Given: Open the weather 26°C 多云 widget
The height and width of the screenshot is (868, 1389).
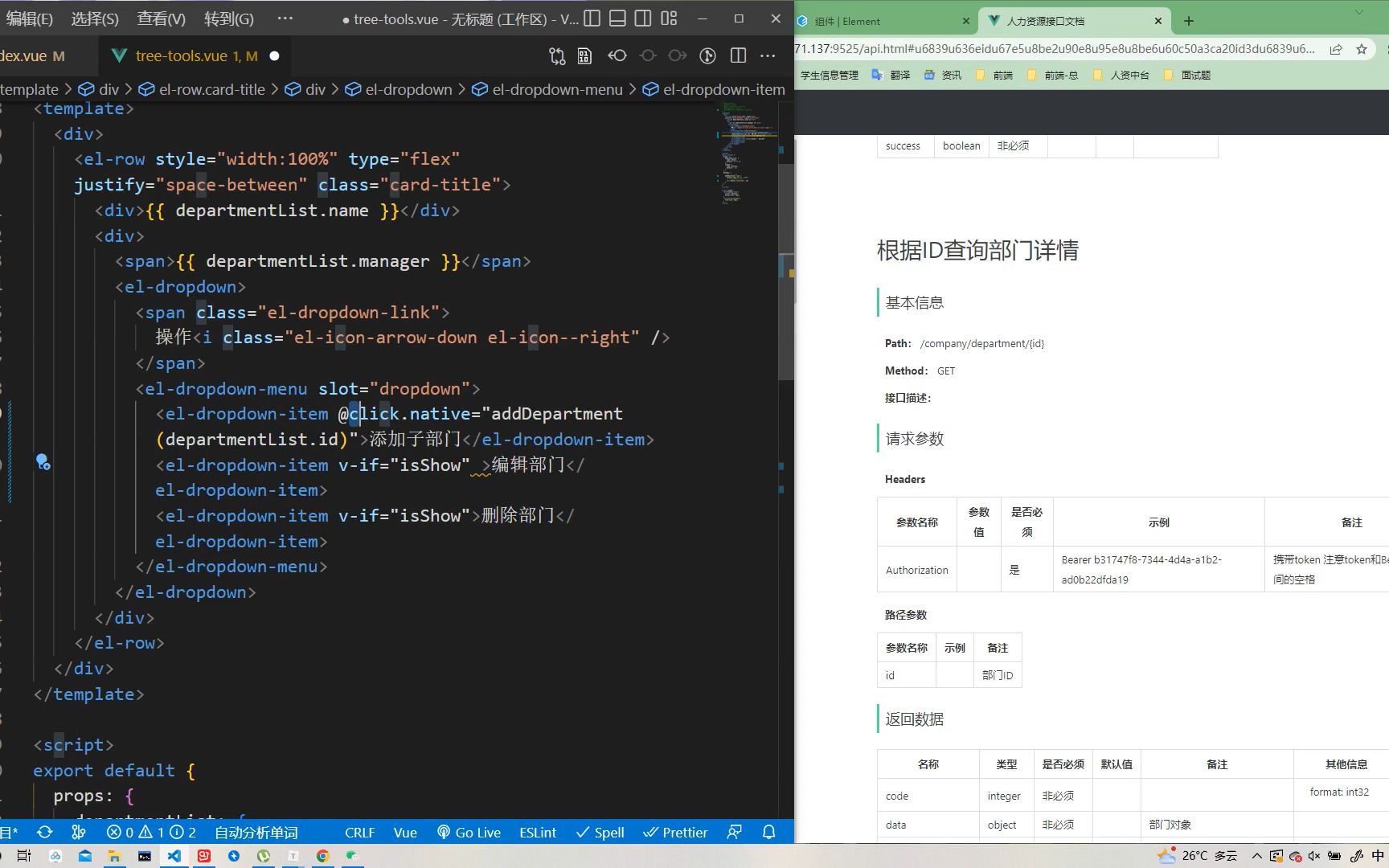Looking at the screenshot, I should [1197, 856].
